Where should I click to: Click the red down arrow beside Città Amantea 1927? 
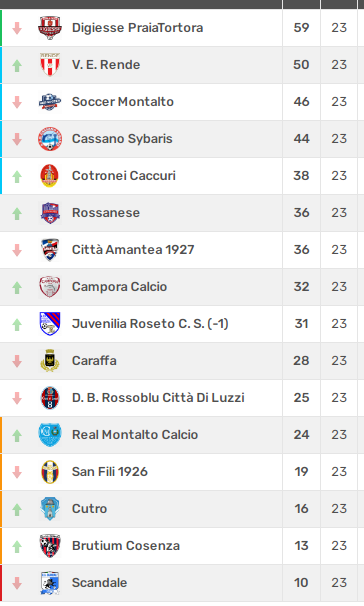tap(17, 250)
